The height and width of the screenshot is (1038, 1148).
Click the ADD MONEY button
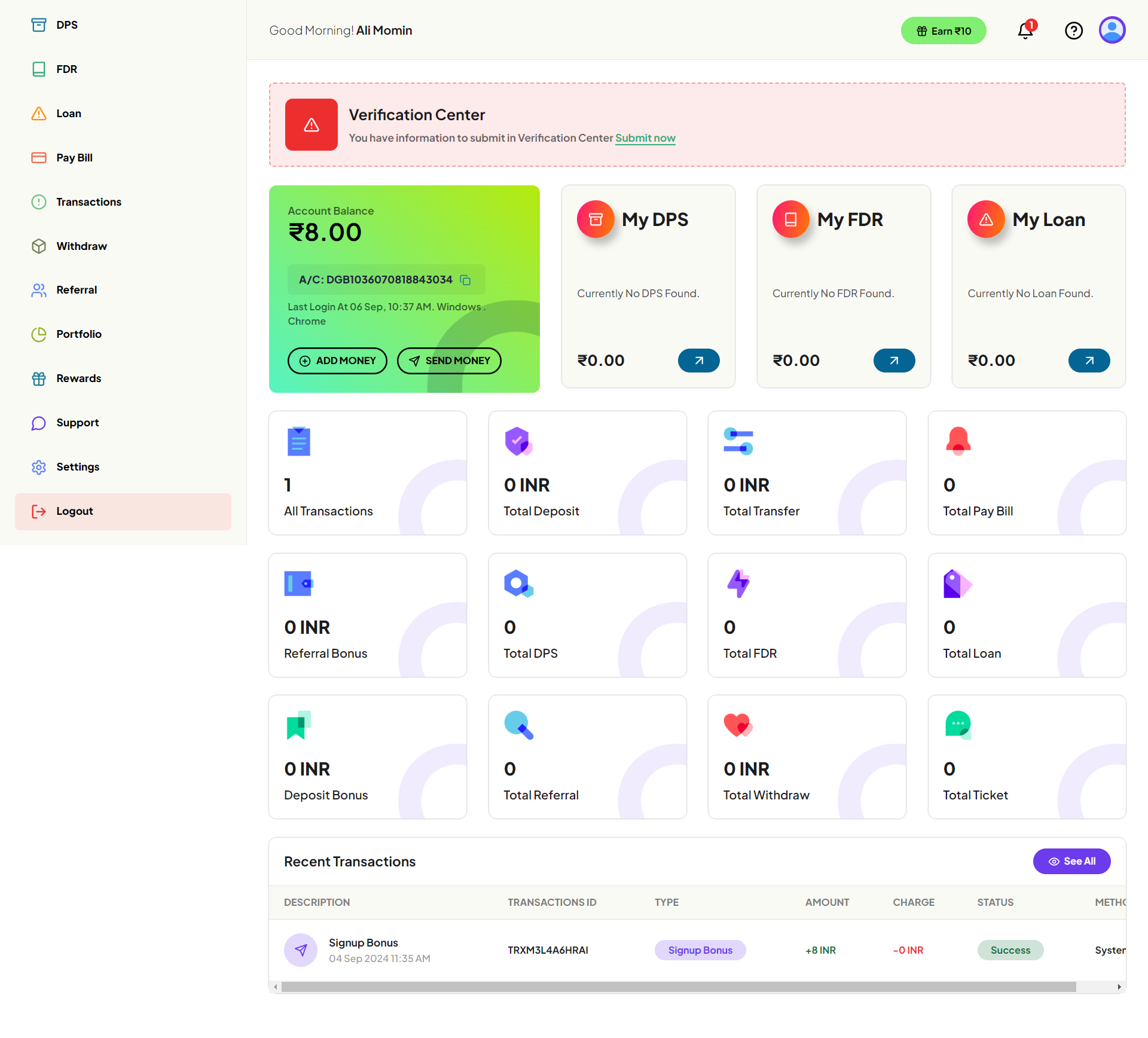(337, 361)
